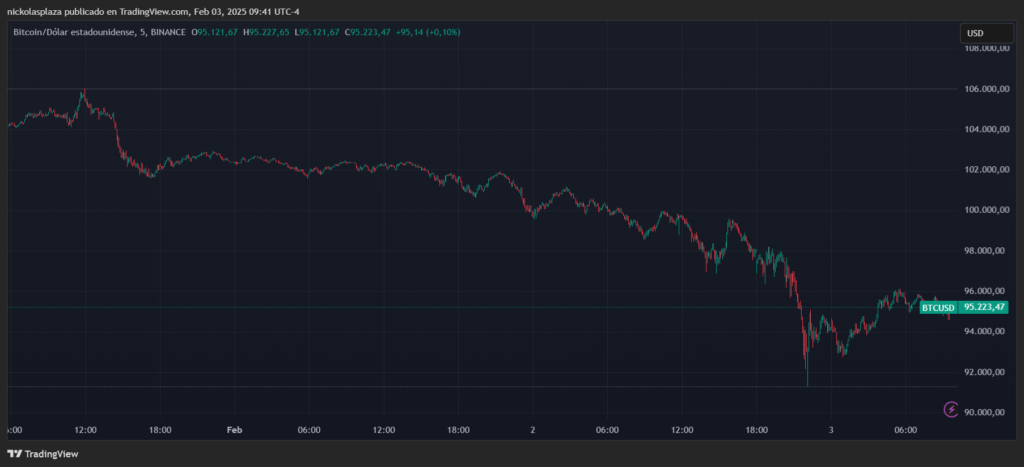Click the 95.223,47 current price label
This screenshot has width=1024, height=467.
(983, 308)
